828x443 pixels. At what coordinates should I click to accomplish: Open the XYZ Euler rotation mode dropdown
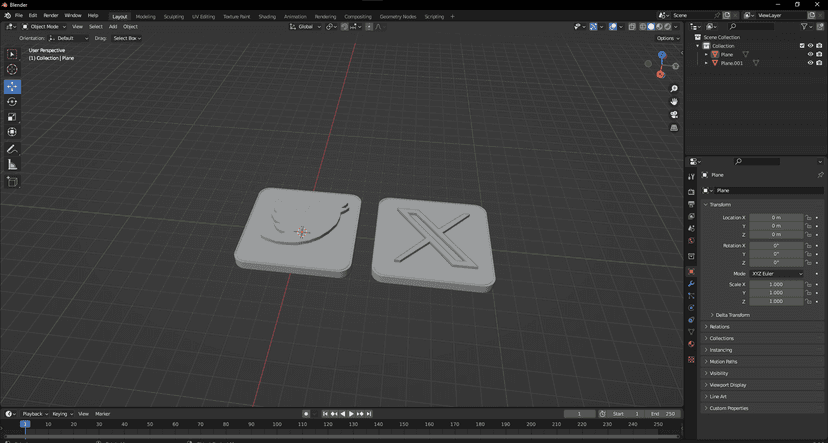(777, 273)
